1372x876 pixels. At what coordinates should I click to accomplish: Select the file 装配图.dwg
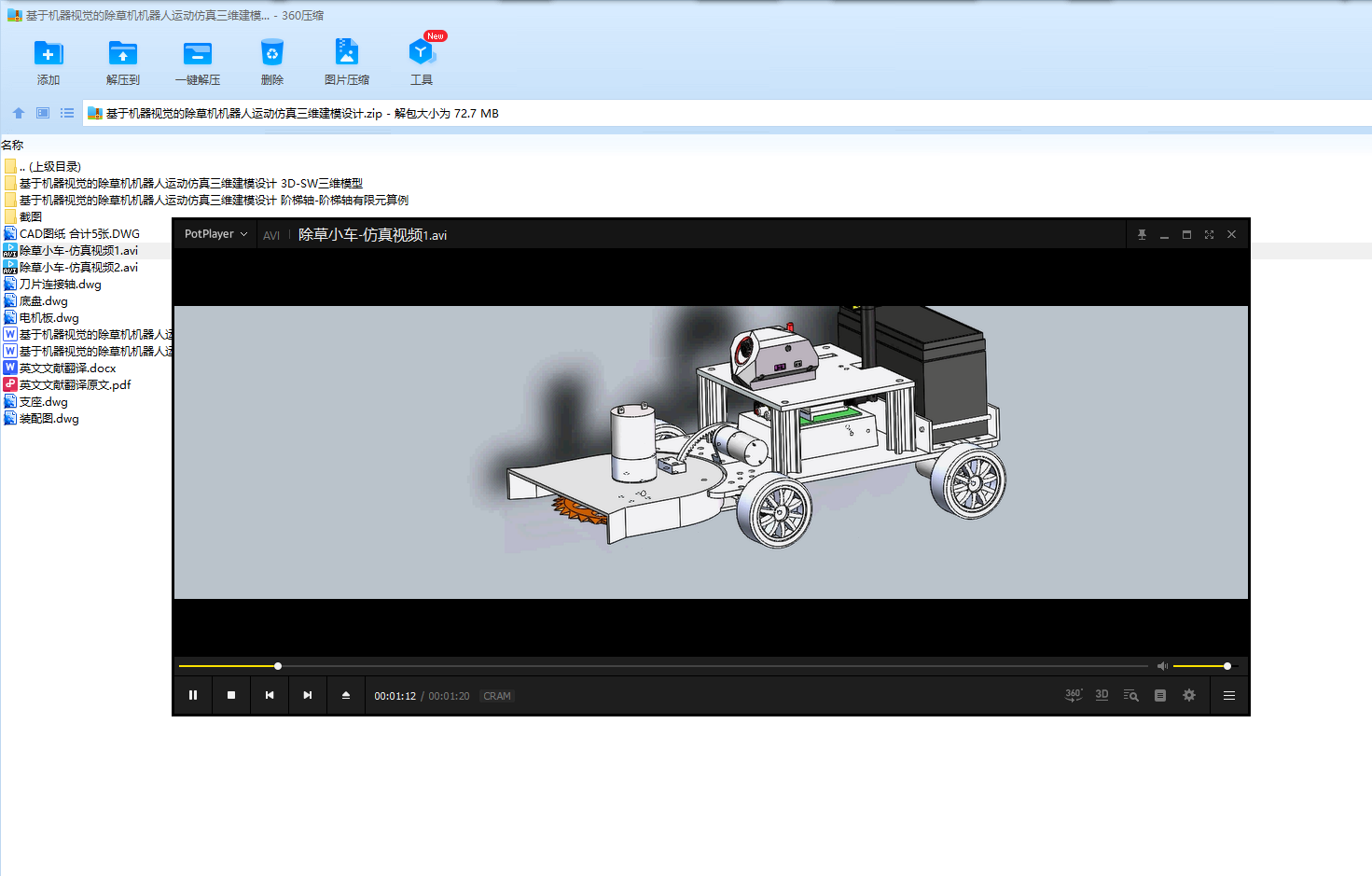click(x=42, y=418)
